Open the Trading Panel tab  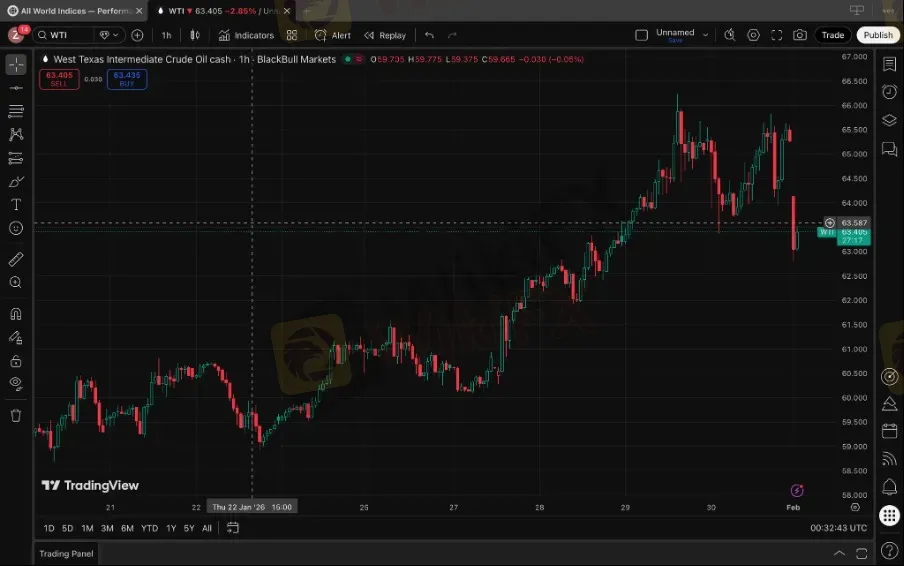(66, 554)
